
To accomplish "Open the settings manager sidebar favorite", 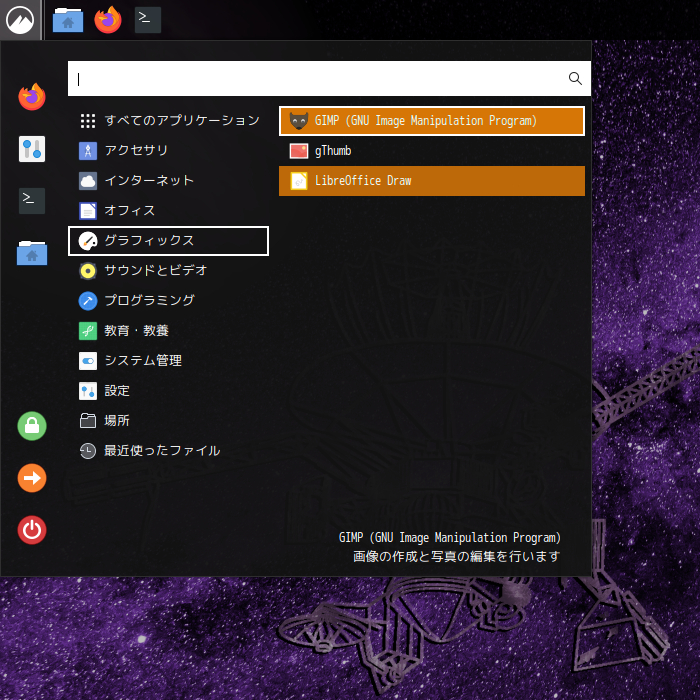I will 32,149.
